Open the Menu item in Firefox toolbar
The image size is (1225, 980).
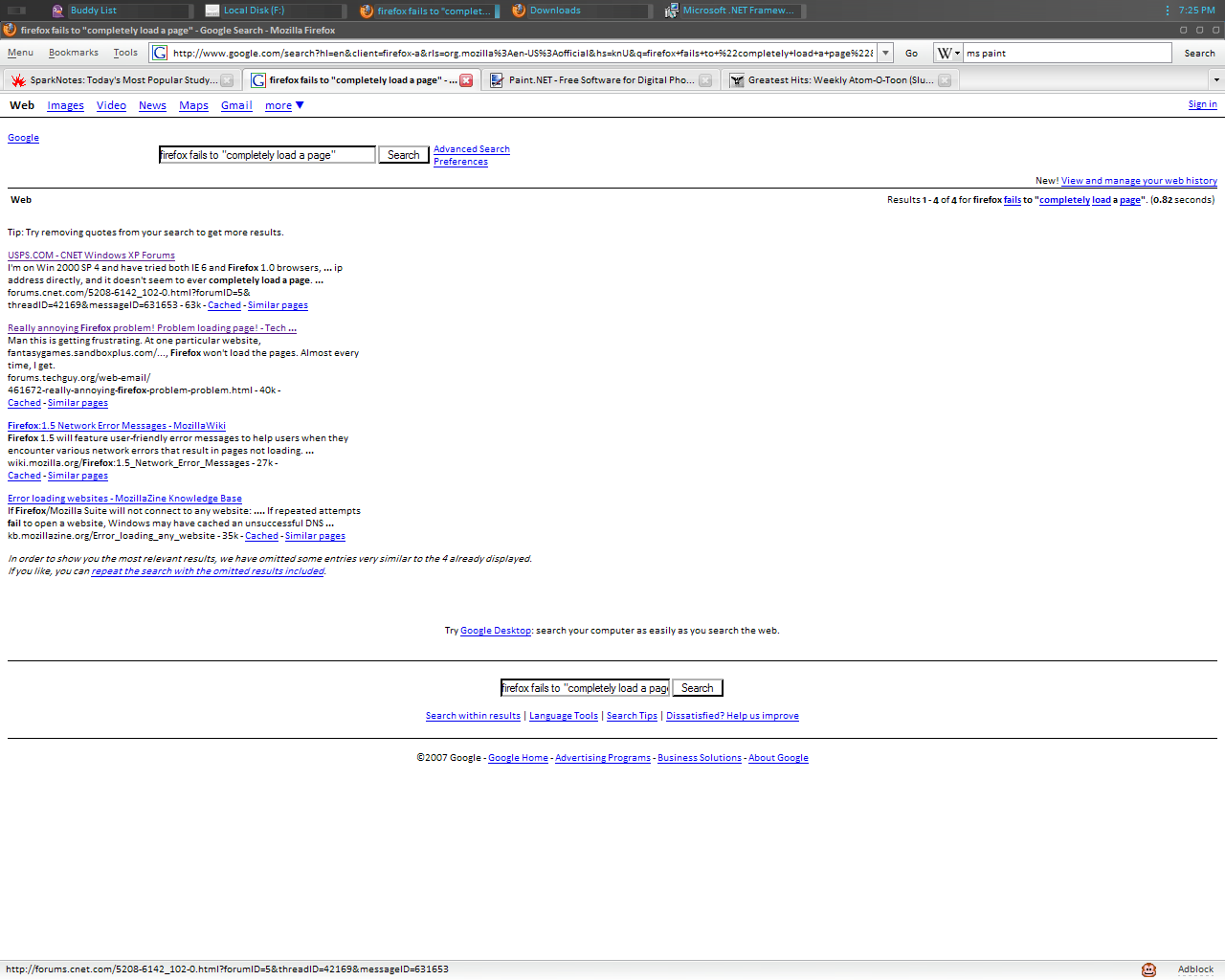(x=20, y=53)
